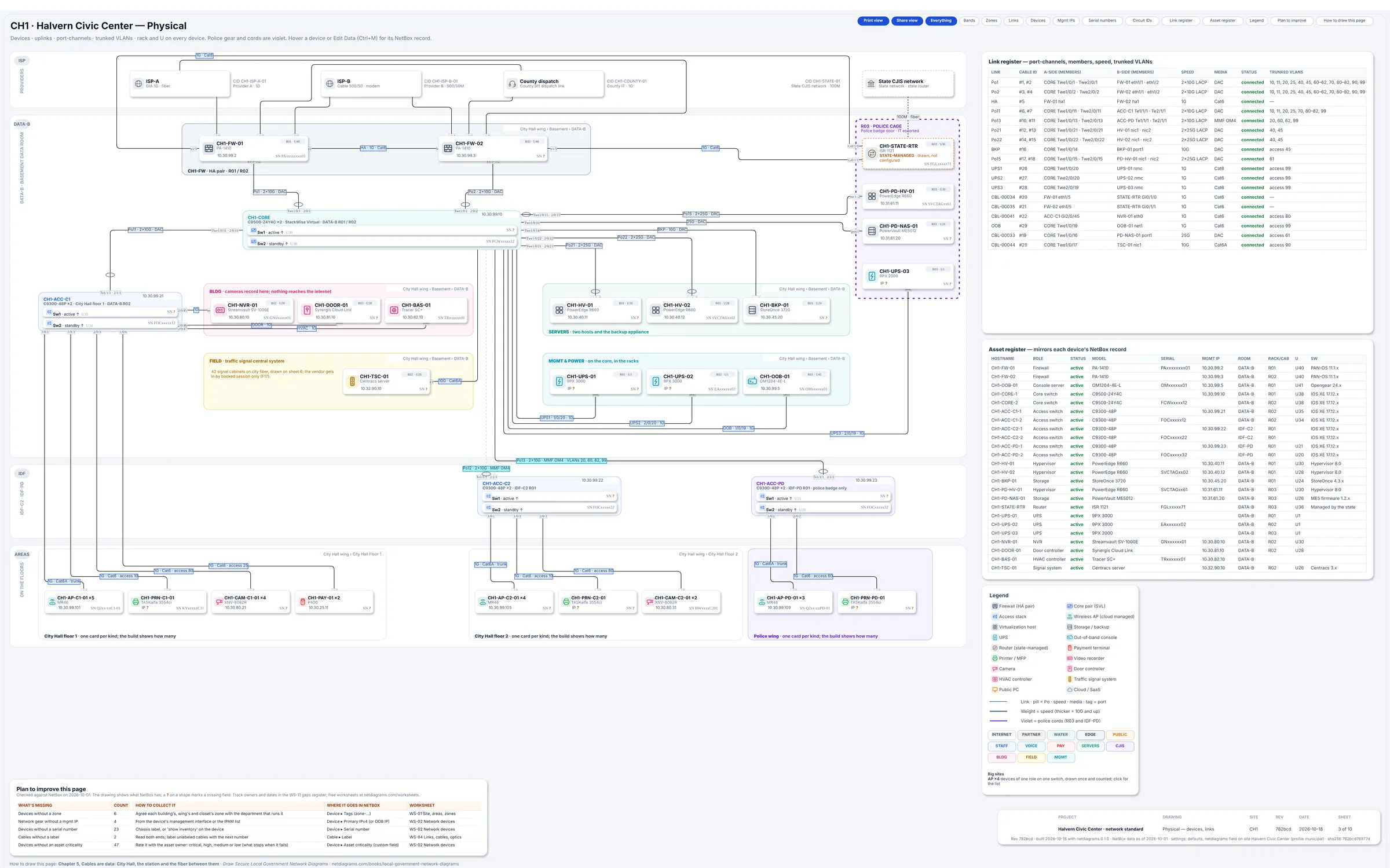Click the CJIS zone swatch in Legend

pos(1120,746)
